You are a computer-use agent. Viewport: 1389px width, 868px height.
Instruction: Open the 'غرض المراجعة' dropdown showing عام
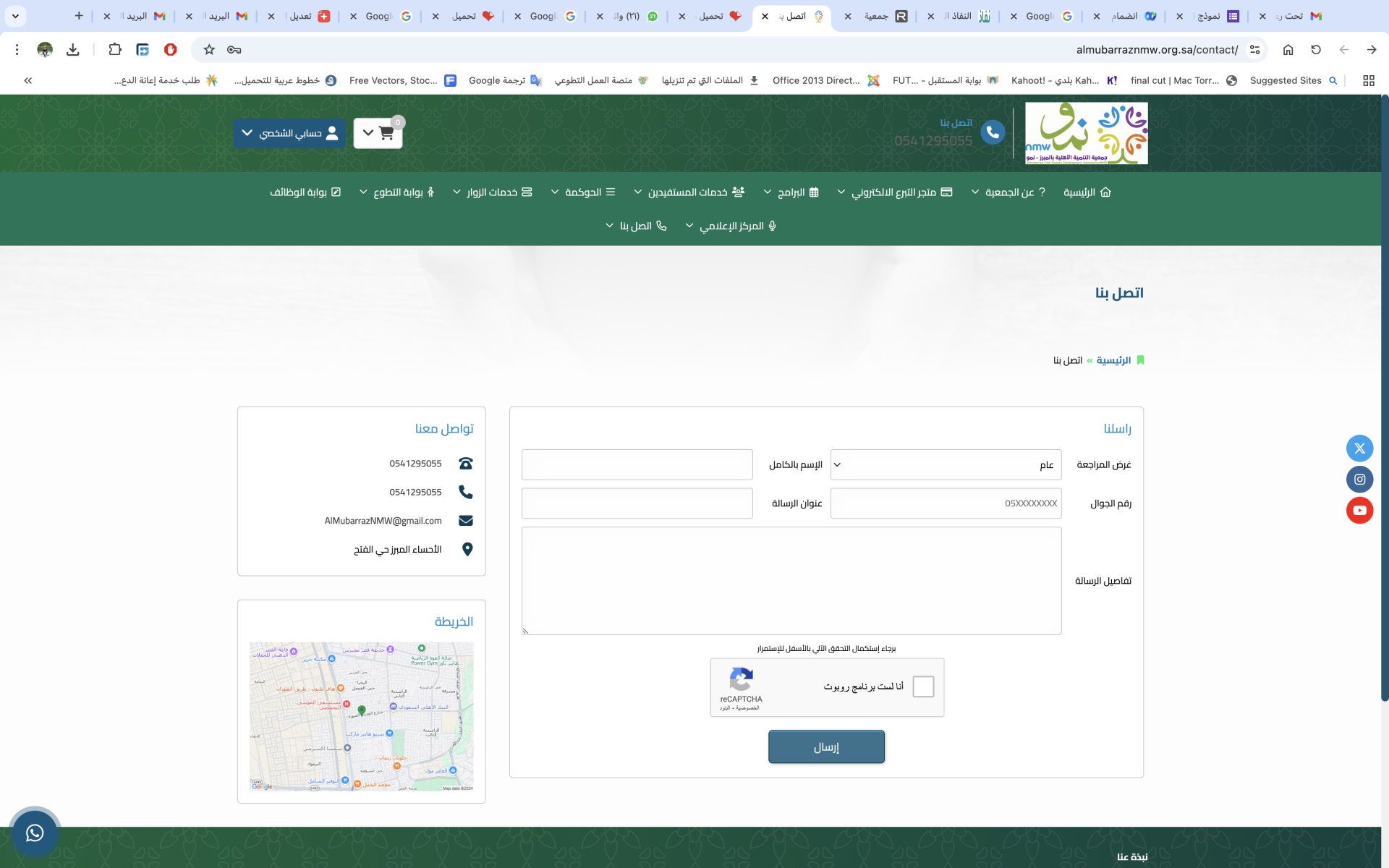point(946,465)
